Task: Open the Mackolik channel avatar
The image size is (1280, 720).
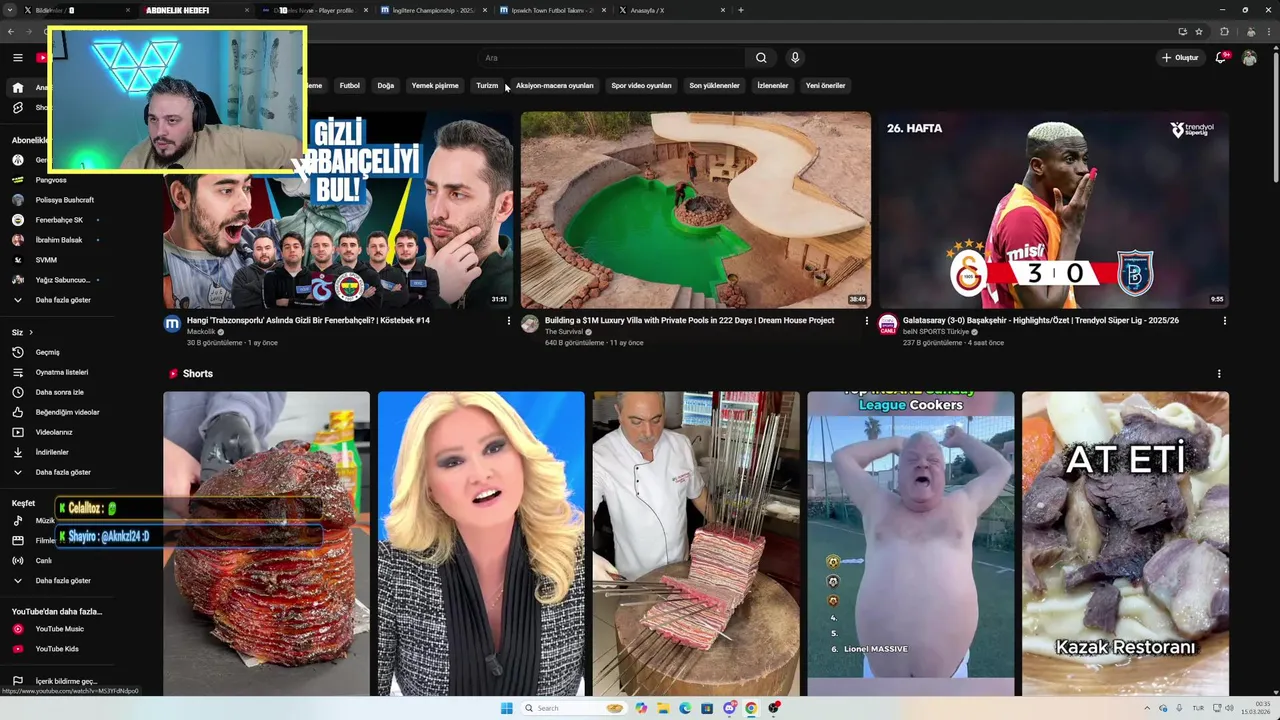Action: [172, 324]
